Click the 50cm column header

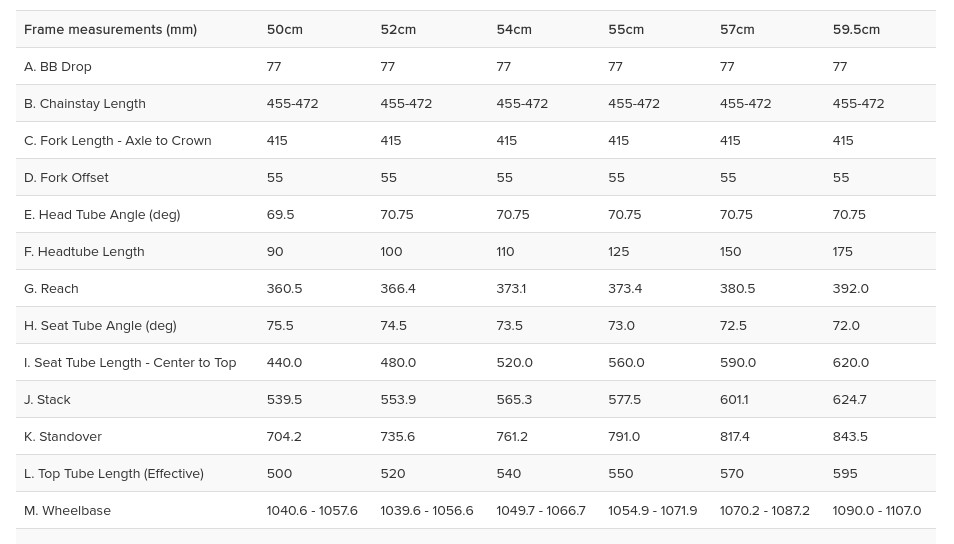point(284,29)
